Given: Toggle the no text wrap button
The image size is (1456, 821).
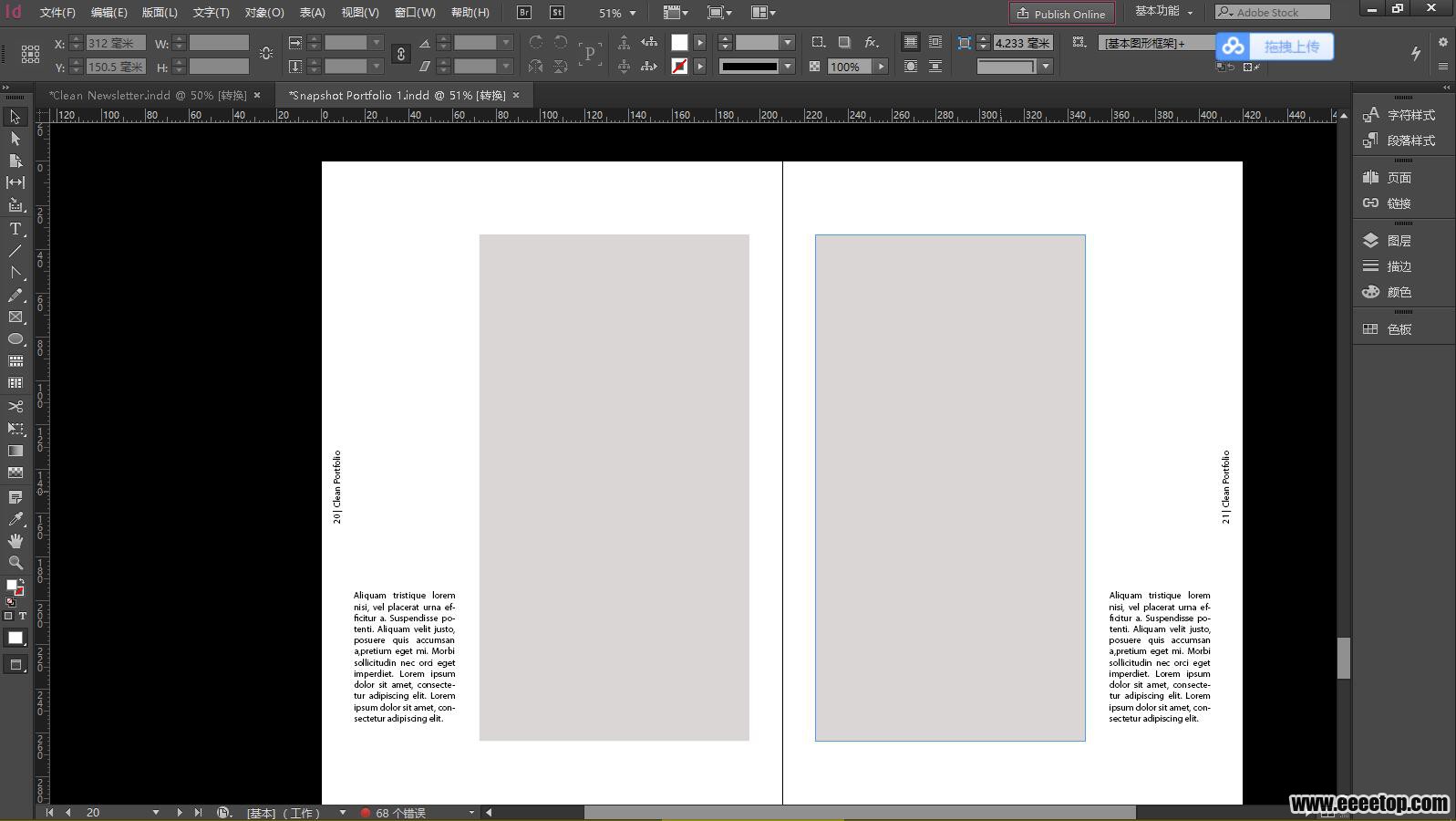Looking at the screenshot, I should [910, 43].
